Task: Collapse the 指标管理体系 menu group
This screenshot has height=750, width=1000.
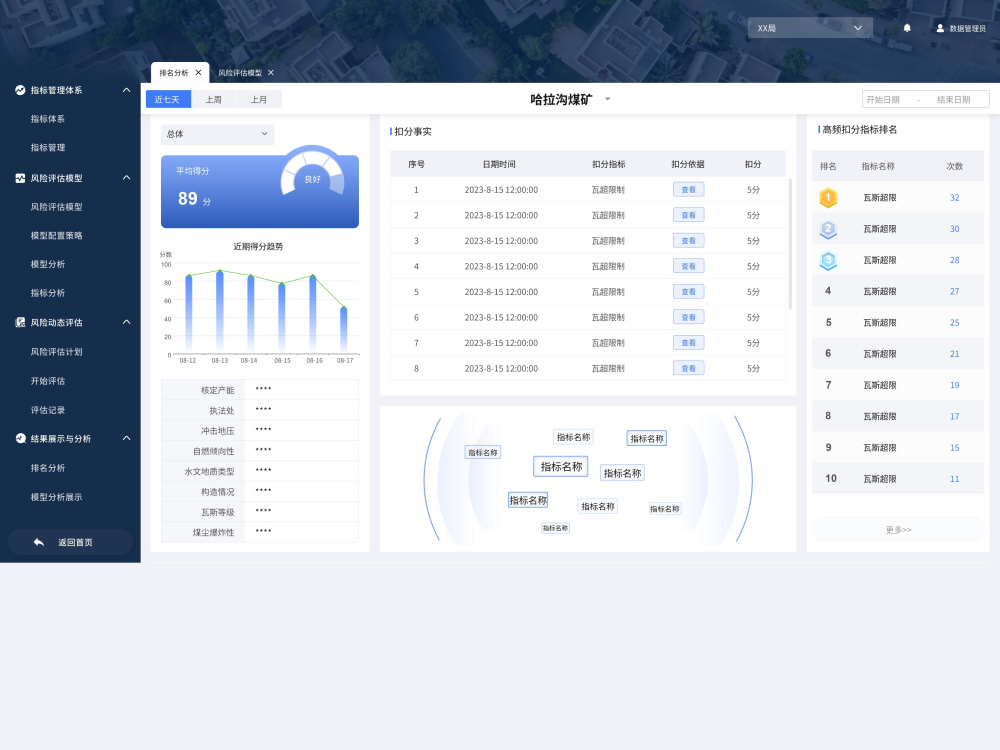Action: [126, 90]
